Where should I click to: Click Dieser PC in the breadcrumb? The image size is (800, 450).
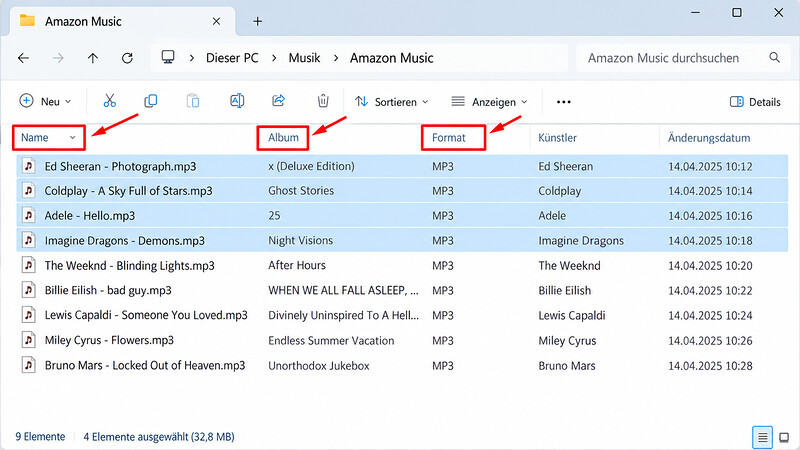click(x=232, y=58)
